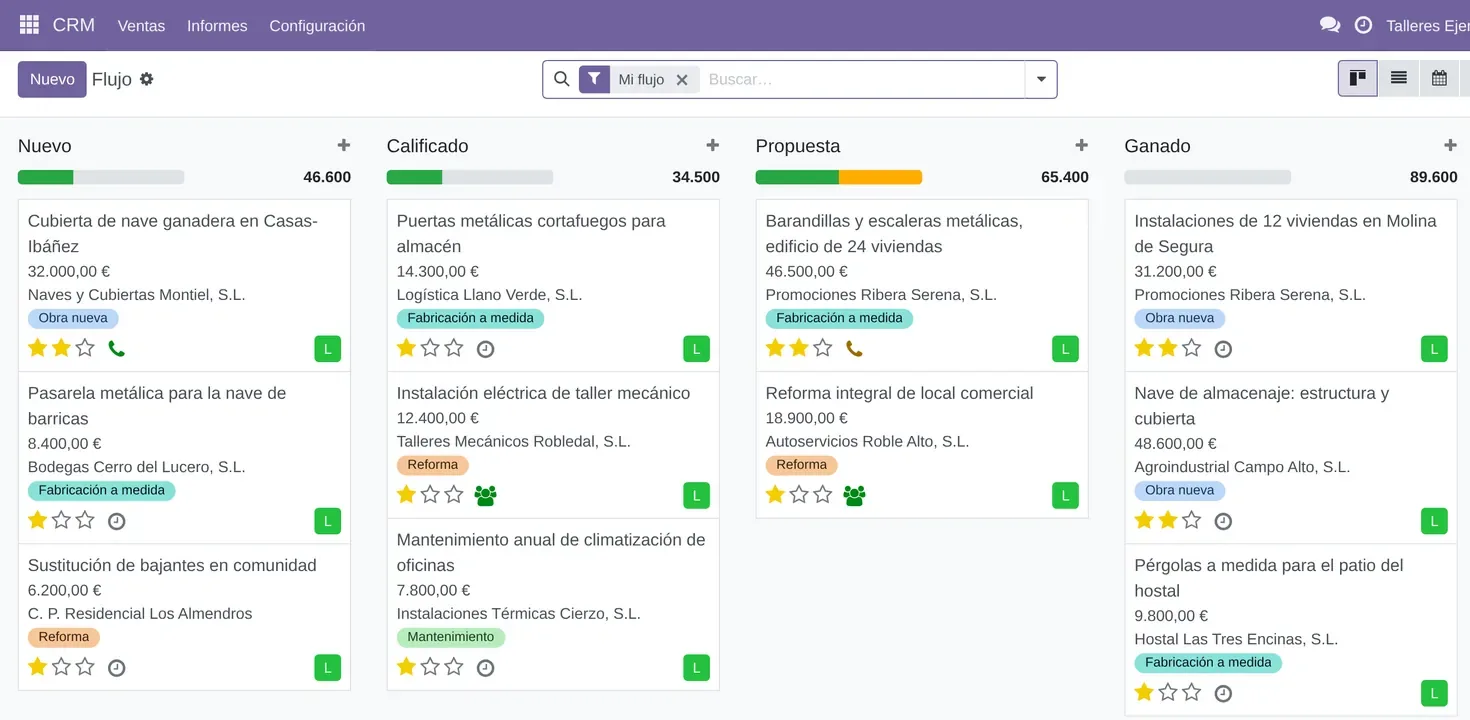Add quick opportunity in Nuevo column
1470x720 pixels.
344,145
